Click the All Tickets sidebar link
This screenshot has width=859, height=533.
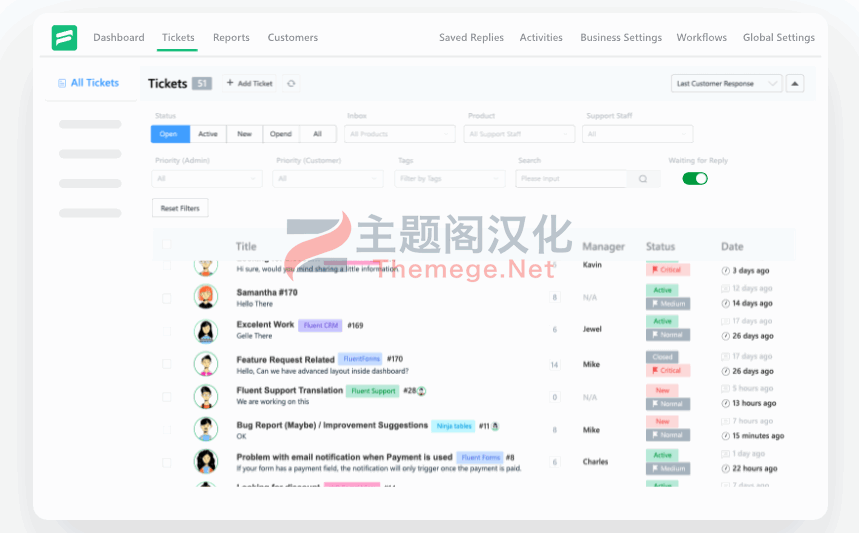pyautogui.click(x=95, y=83)
